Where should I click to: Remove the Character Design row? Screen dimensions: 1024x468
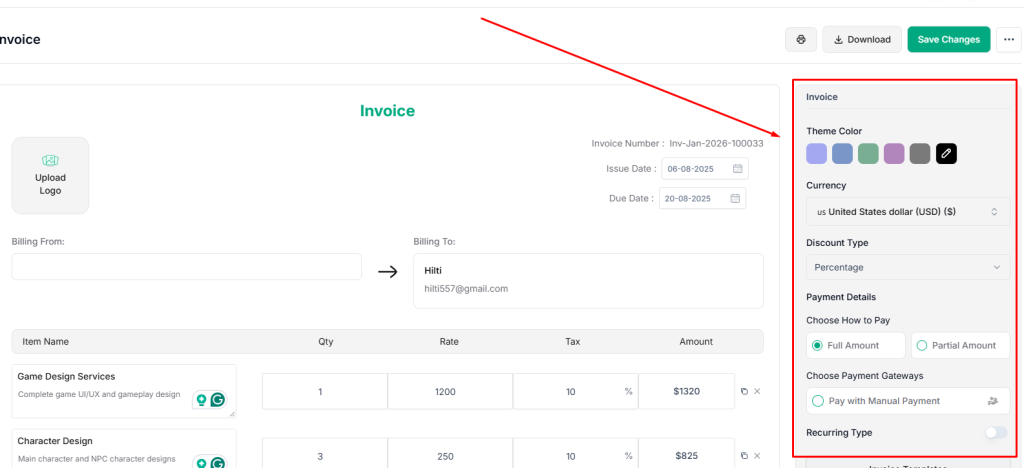pos(758,456)
